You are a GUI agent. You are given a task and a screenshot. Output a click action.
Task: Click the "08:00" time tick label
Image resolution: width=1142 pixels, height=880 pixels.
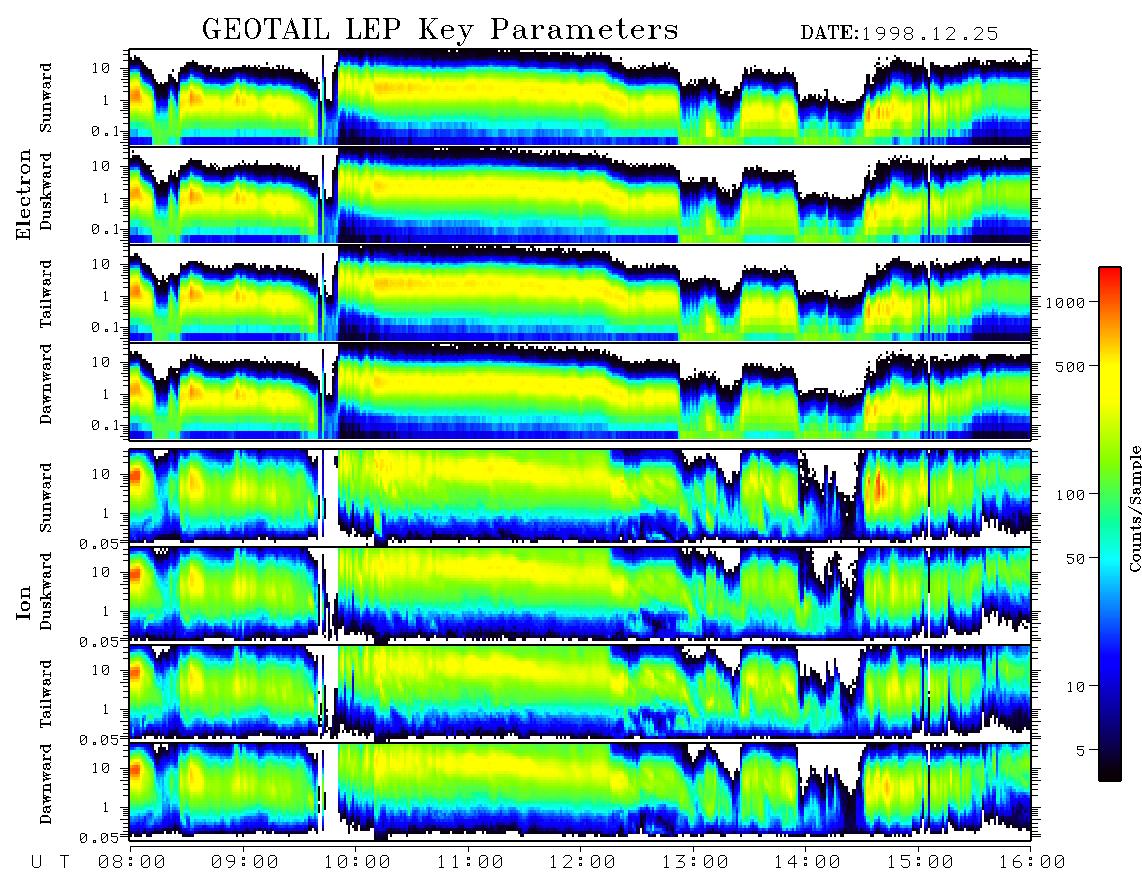132,862
